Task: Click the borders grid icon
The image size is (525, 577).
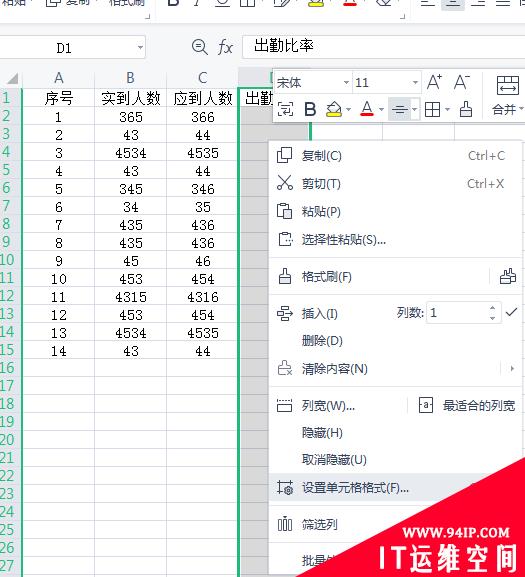Action: (432, 109)
